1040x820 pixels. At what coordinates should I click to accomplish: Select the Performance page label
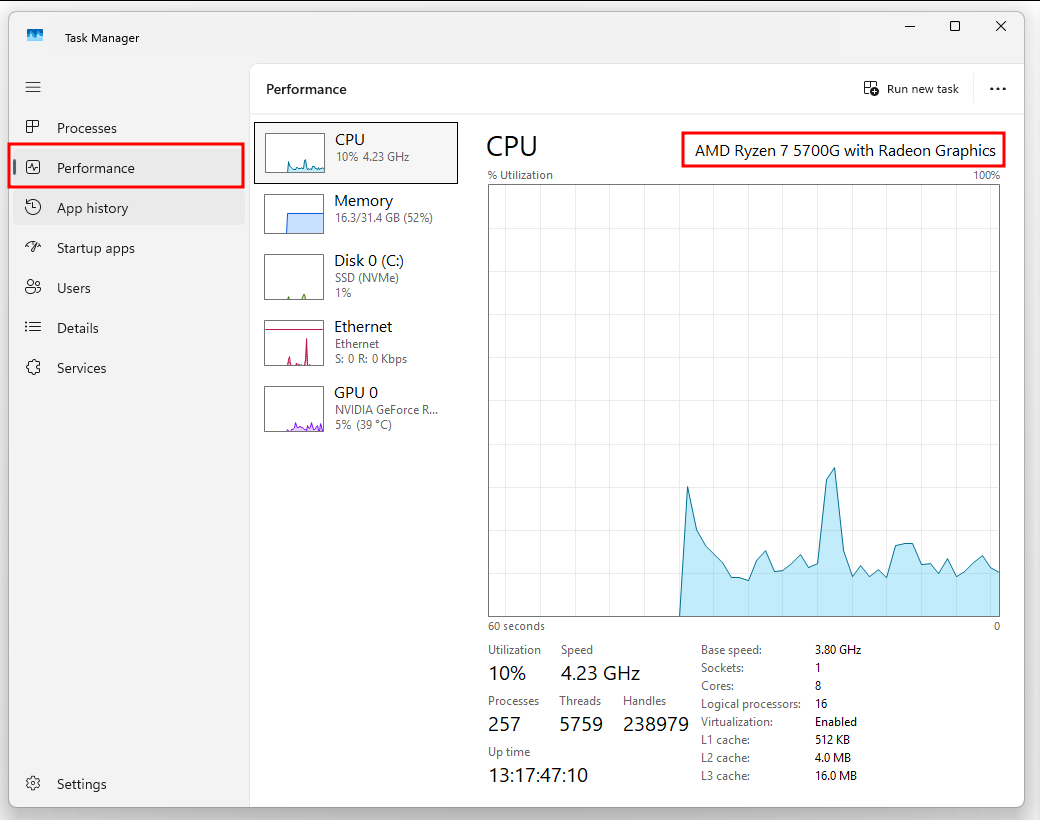[x=96, y=168]
